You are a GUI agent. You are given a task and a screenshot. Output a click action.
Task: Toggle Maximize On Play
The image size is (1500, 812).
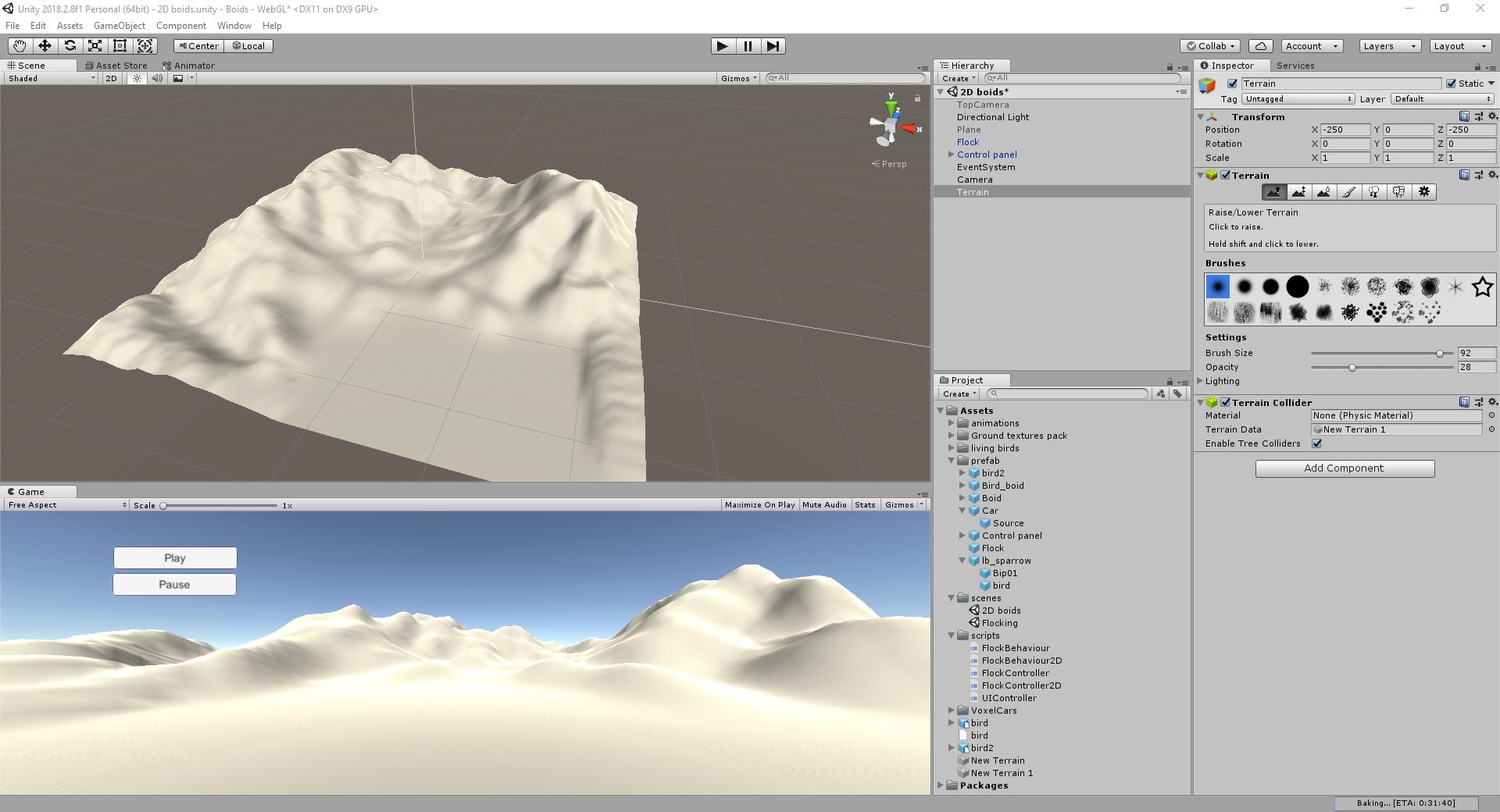[759, 505]
